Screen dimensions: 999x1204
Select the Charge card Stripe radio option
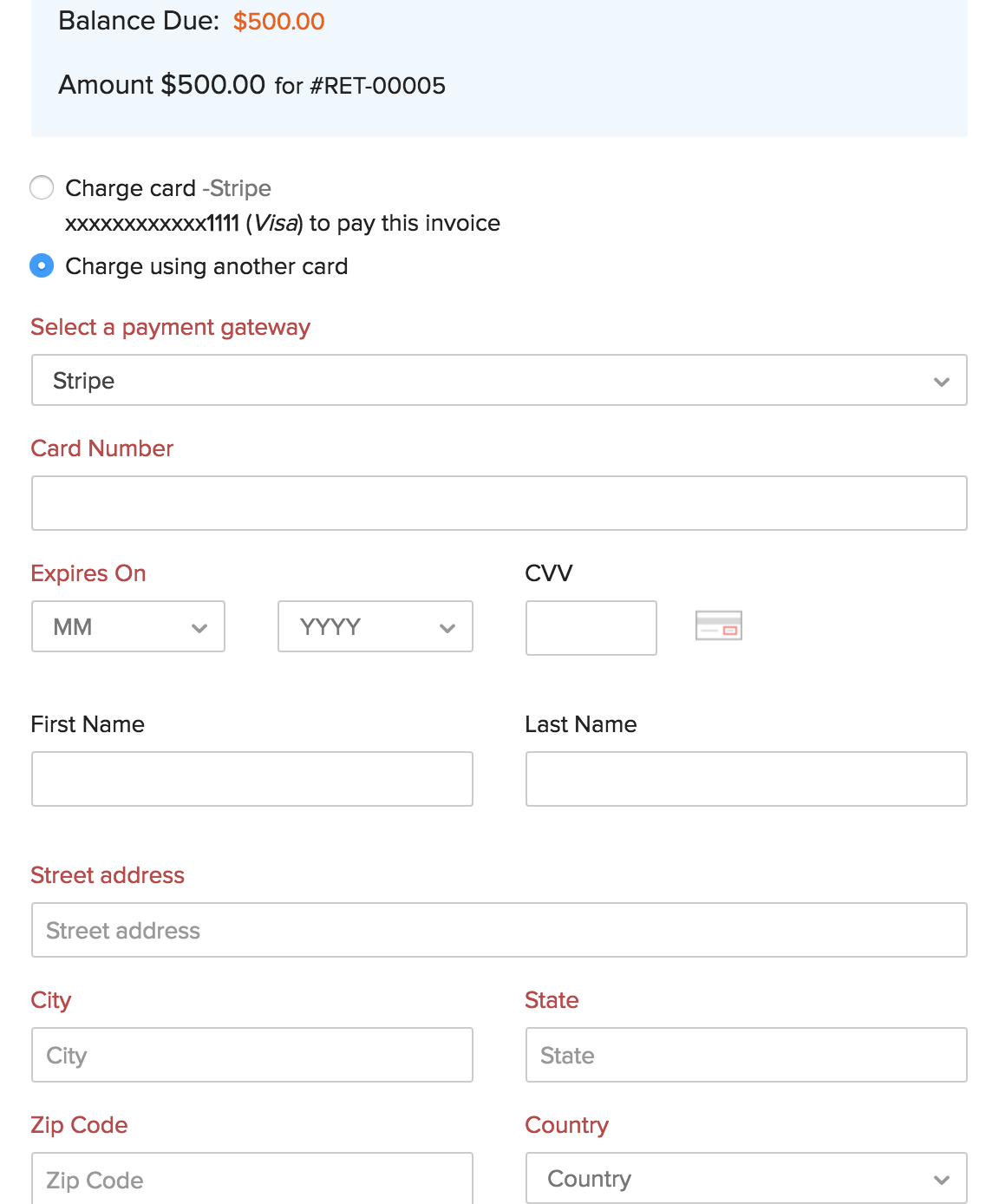(x=42, y=187)
